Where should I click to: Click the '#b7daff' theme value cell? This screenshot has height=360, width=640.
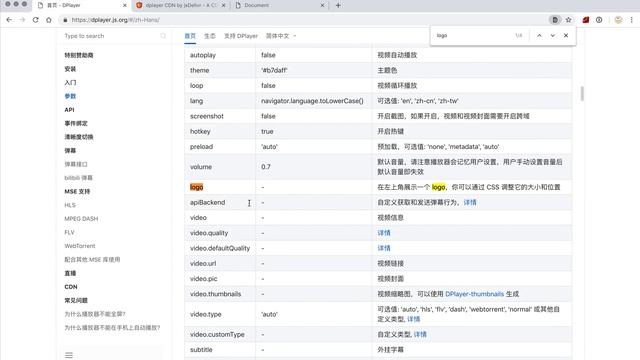[x=313, y=70]
